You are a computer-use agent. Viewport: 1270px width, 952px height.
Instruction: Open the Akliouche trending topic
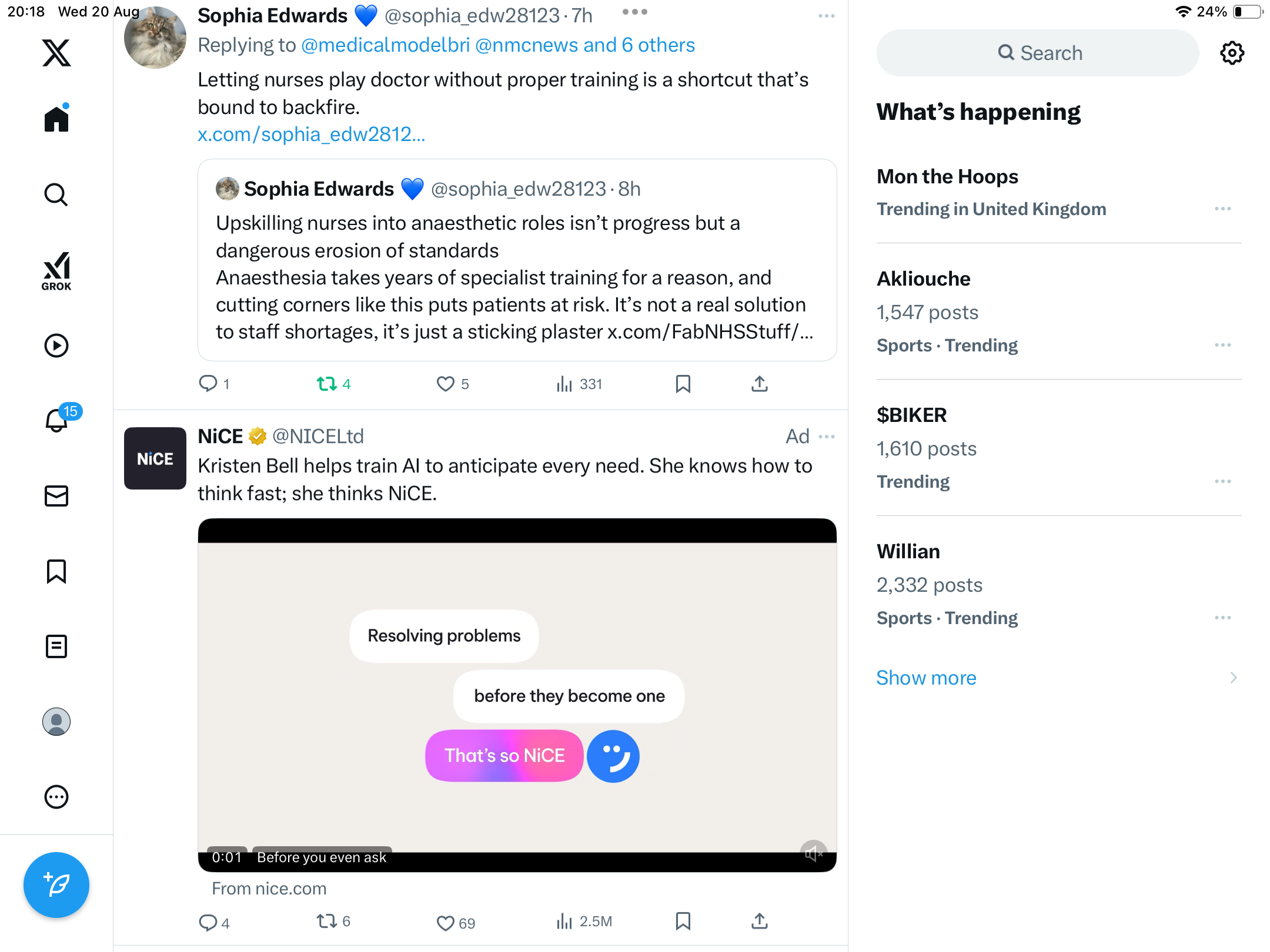pos(923,279)
